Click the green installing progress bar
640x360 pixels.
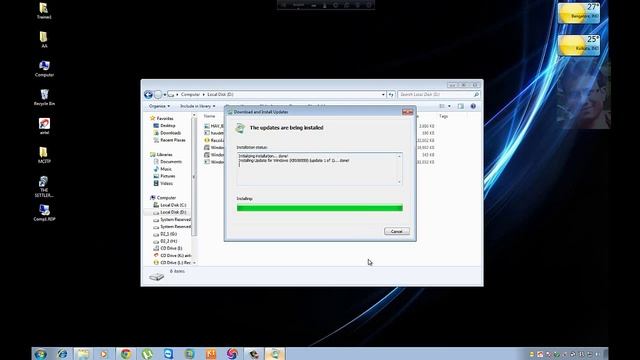(320, 208)
